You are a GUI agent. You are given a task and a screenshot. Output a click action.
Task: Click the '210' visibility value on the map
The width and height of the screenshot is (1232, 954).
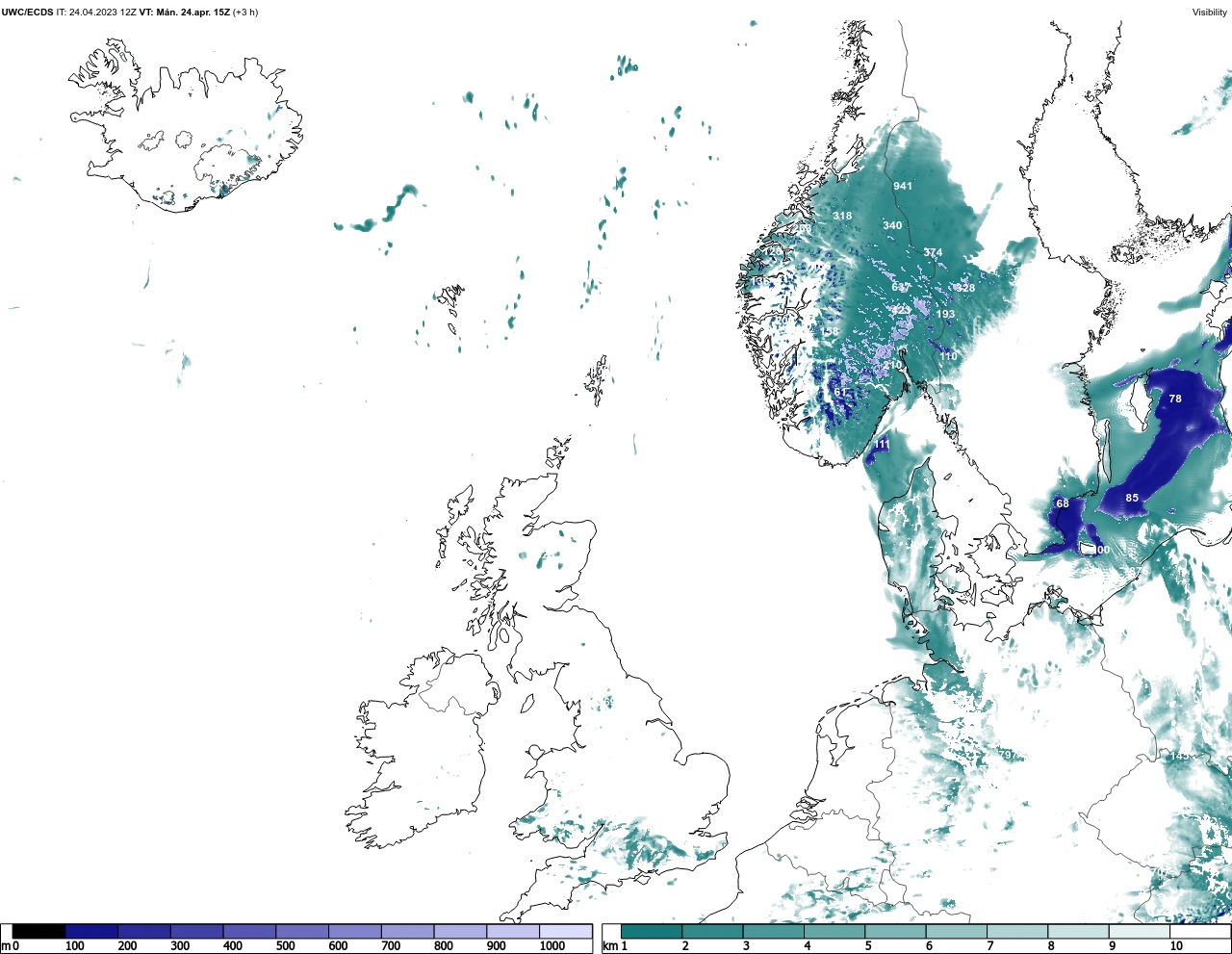coord(894,366)
